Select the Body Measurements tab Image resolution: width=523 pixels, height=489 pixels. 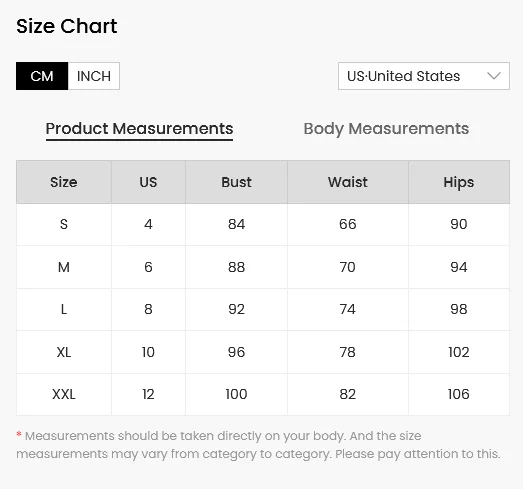pyautogui.click(x=386, y=129)
